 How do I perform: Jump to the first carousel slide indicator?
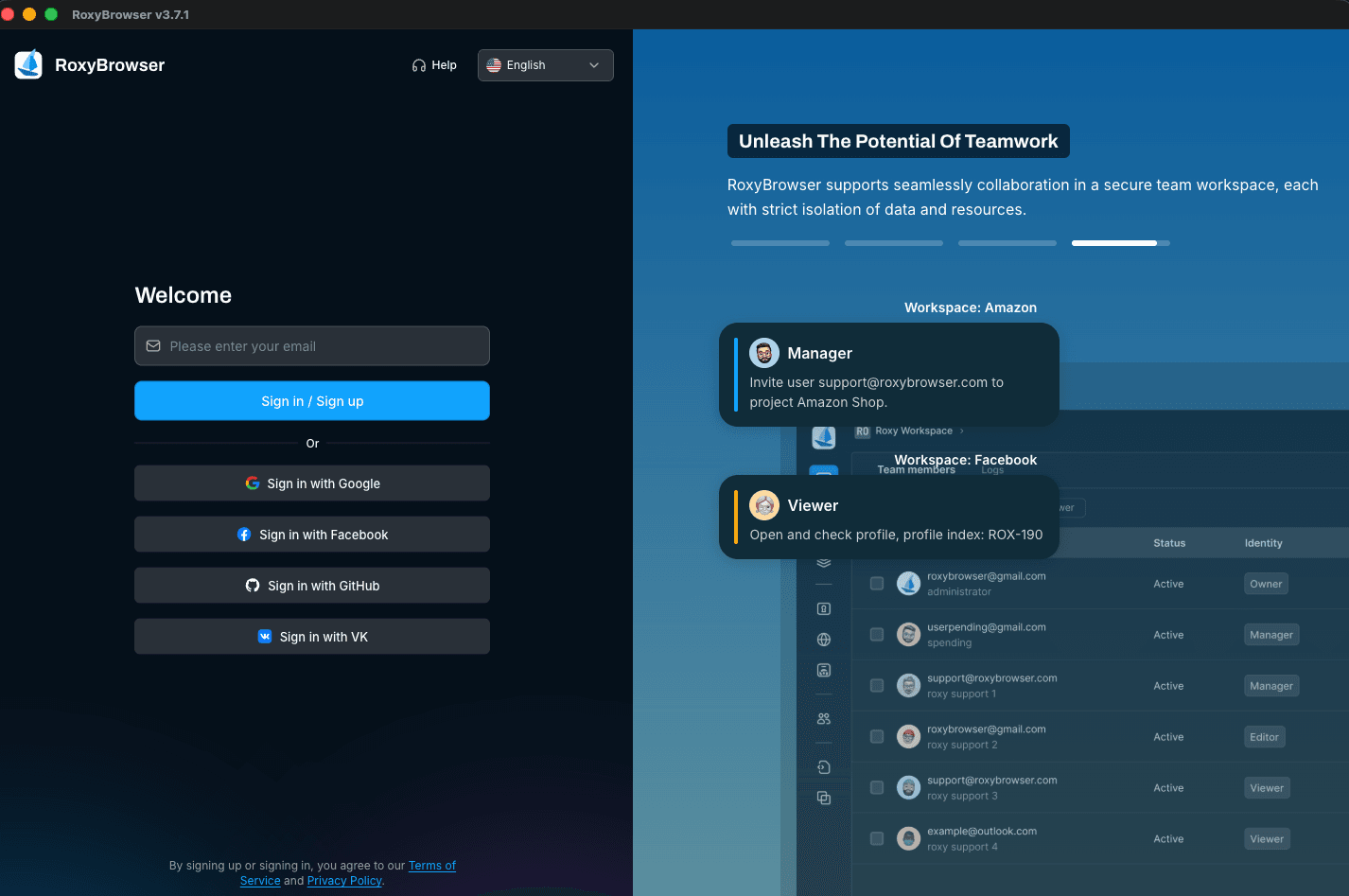(780, 243)
